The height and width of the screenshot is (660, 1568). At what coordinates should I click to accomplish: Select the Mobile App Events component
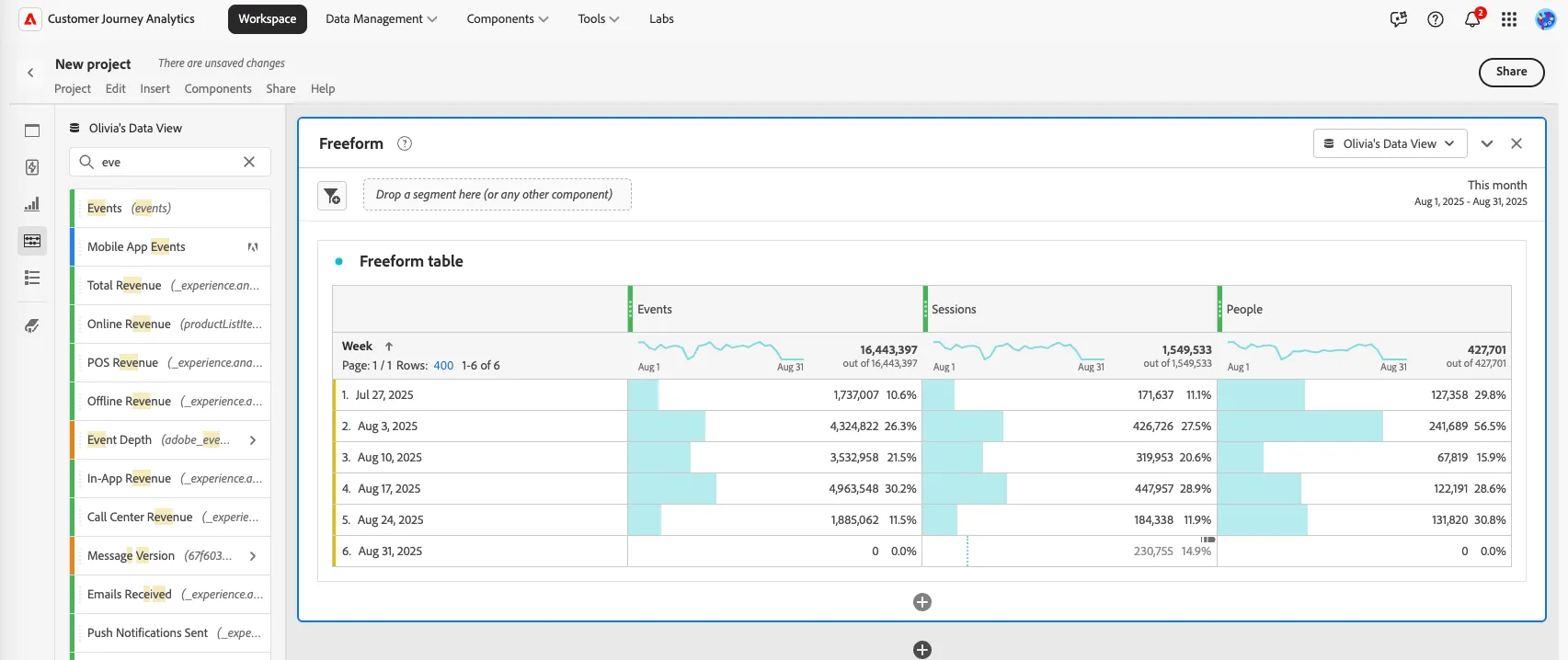point(172,247)
